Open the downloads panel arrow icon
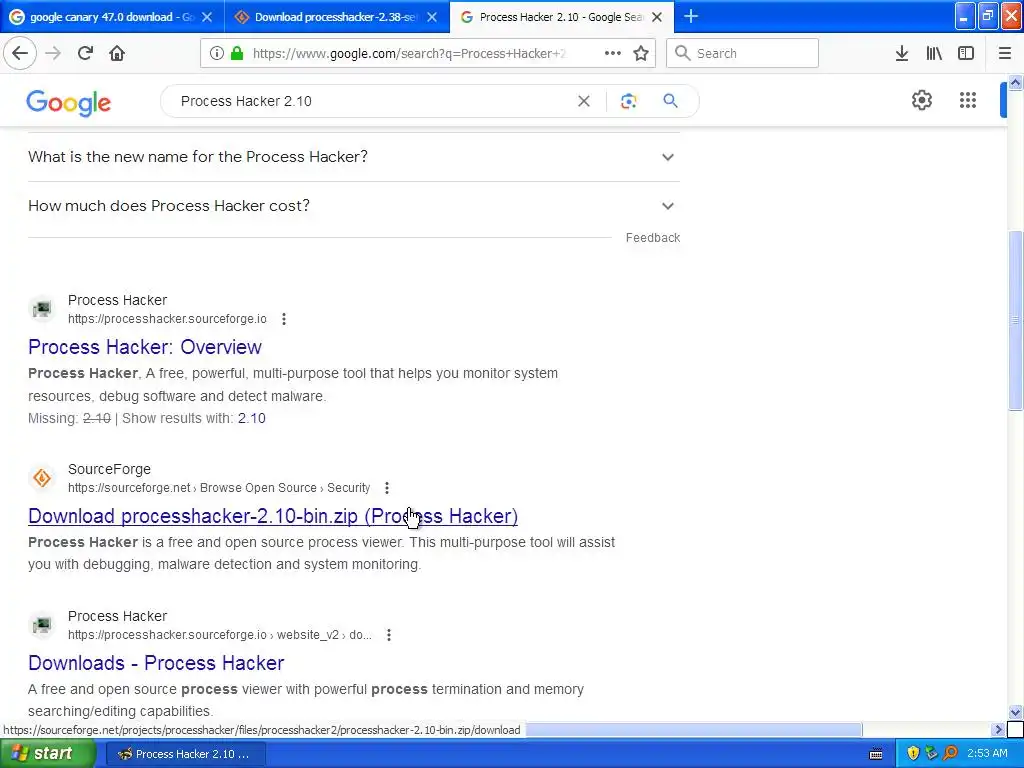The width and height of the screenshot is (1024, 768). tap(902, 54)
